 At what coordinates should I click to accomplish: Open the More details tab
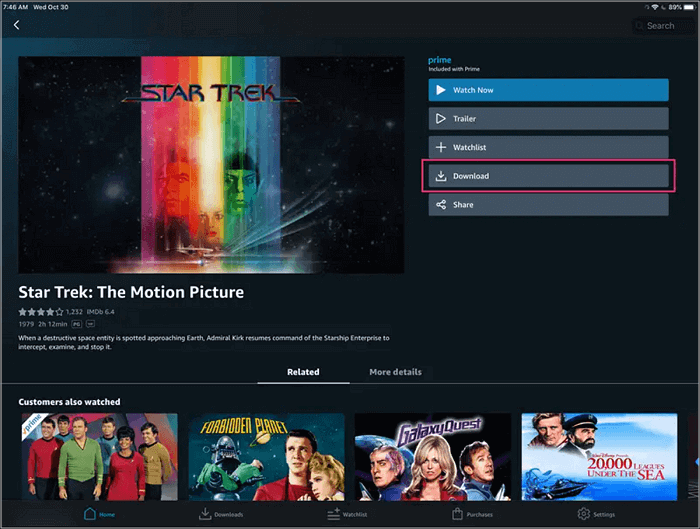[x=395, y=372]
